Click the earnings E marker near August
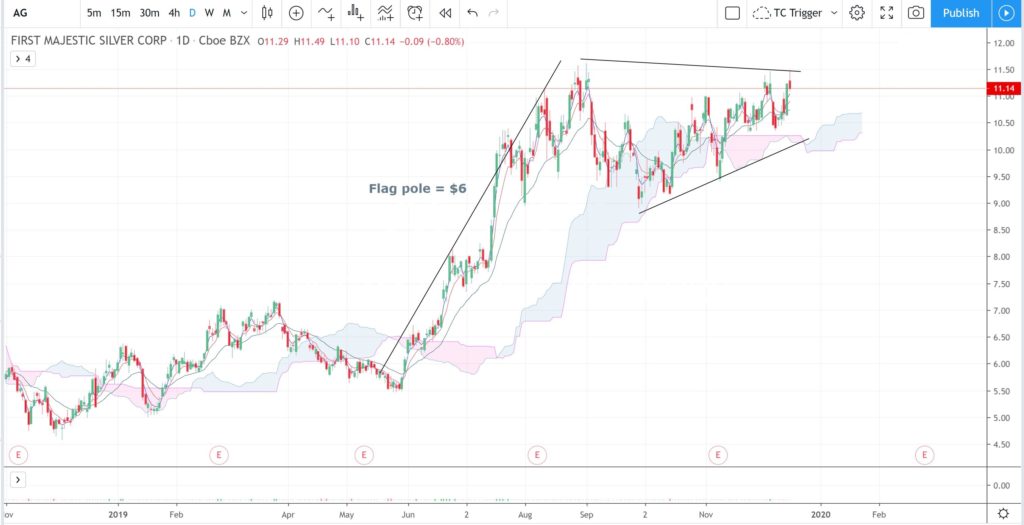The image size is (1024, 525). point(537,454)
